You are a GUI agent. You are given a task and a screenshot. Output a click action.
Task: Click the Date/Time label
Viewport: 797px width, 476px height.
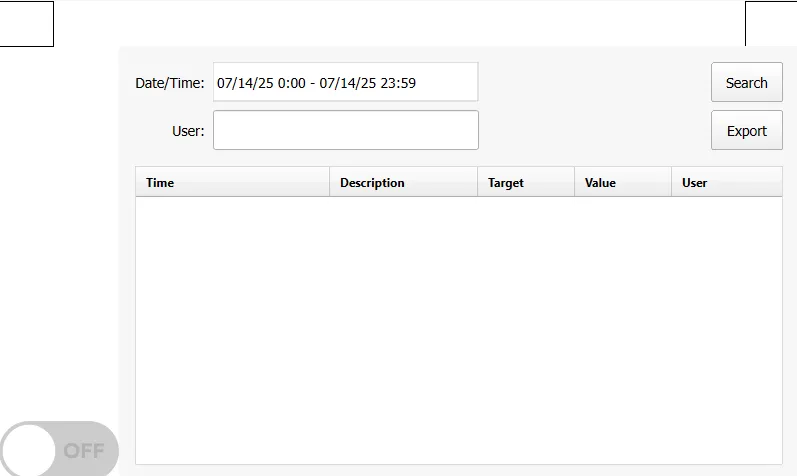pyautogui.click(x=170, y=83)
